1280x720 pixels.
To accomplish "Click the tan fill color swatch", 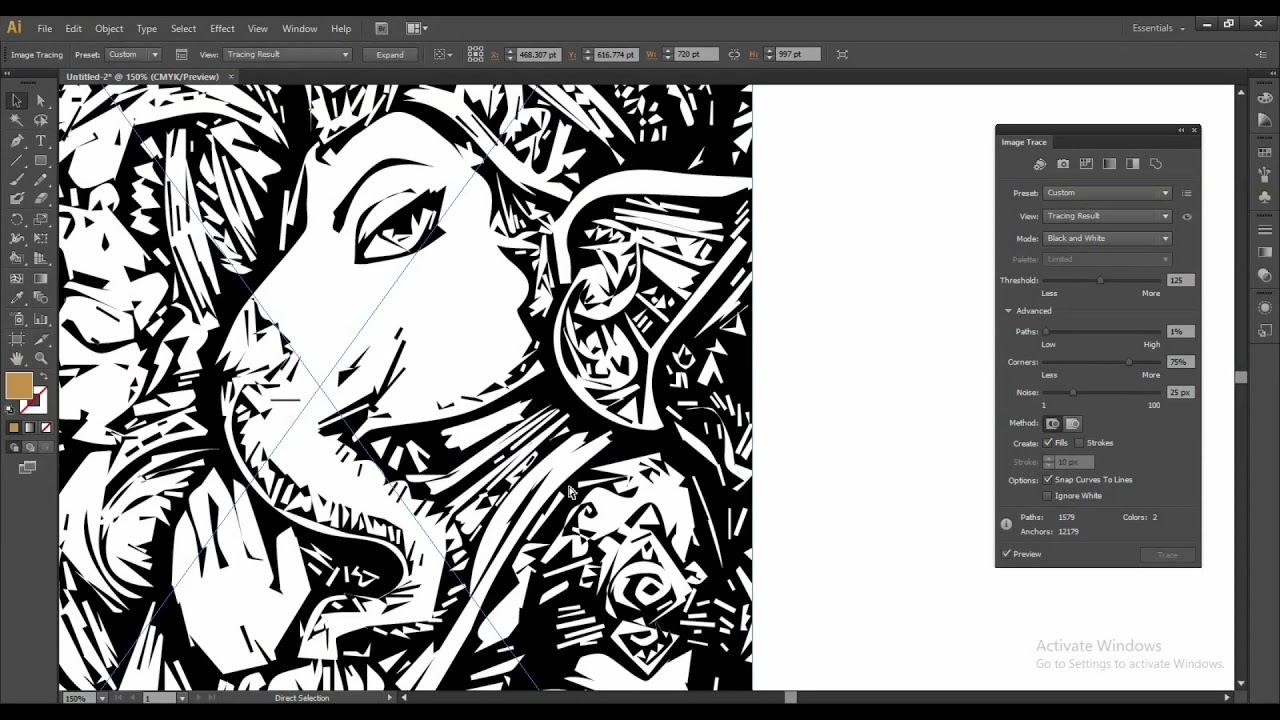I will [18, 385].
